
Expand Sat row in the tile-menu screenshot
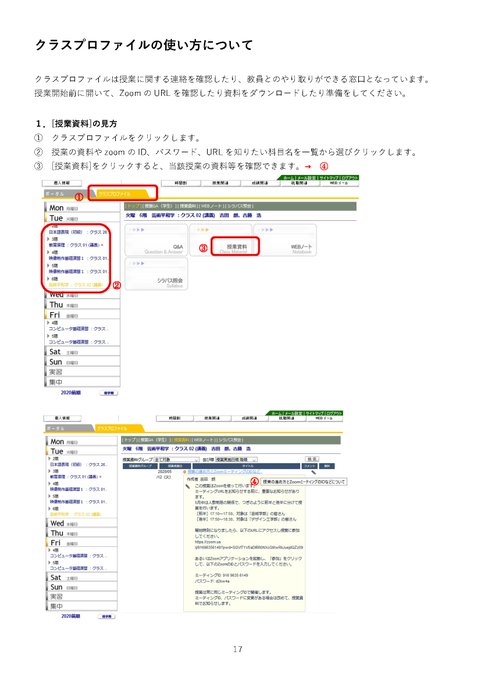82,352
